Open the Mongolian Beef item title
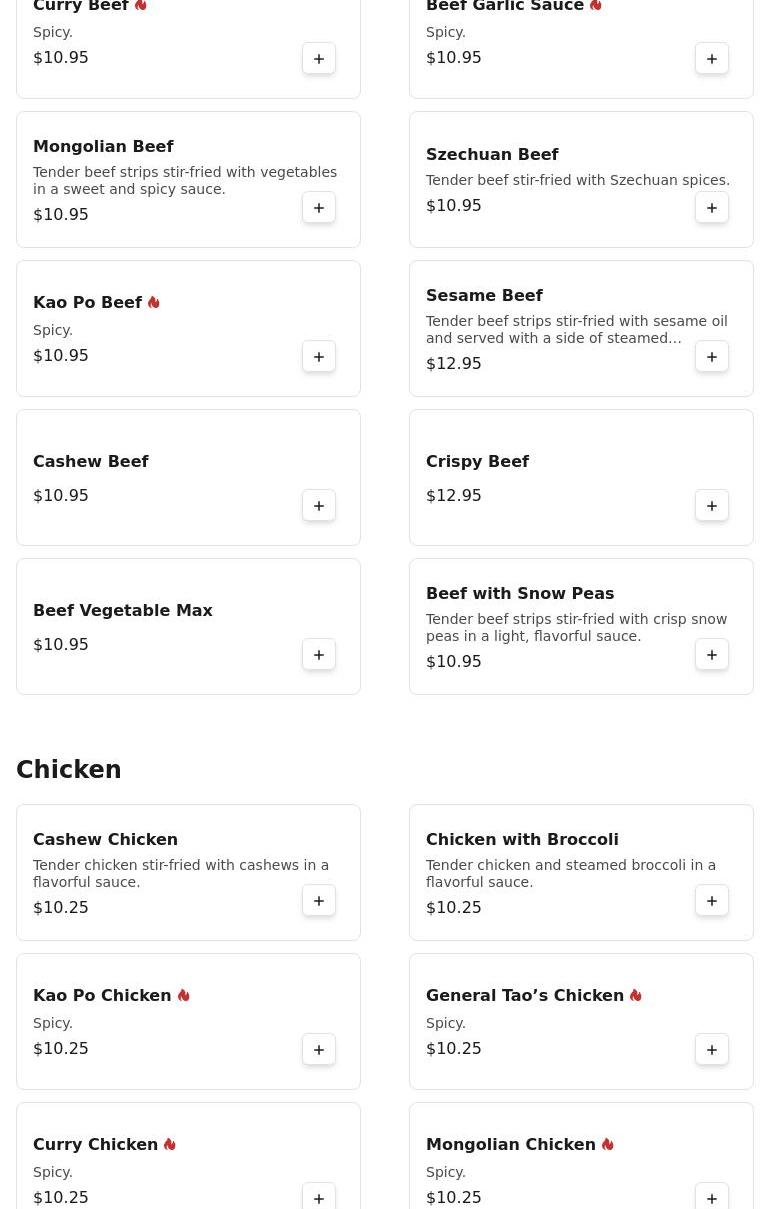This screenshot has height=1209, width=770. coord(103,146)
